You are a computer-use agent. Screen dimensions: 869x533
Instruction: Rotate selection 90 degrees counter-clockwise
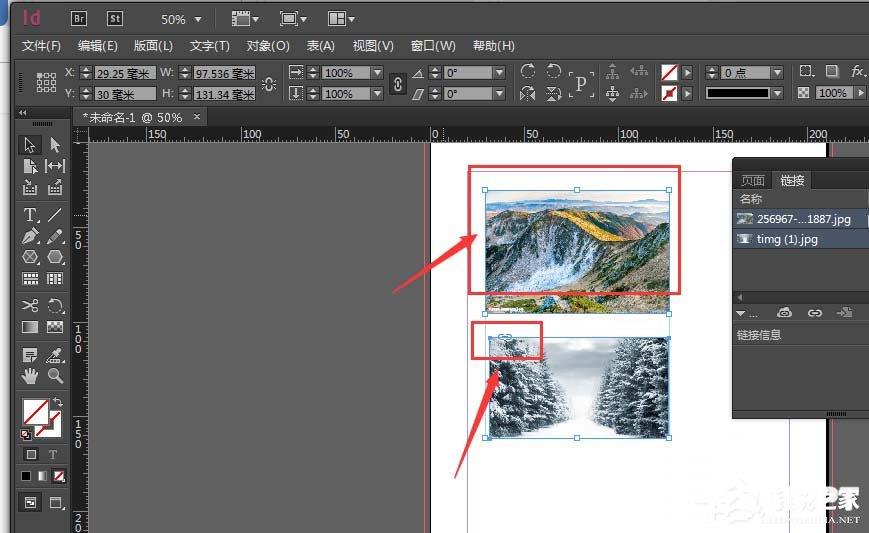click(x=553, y=71)
